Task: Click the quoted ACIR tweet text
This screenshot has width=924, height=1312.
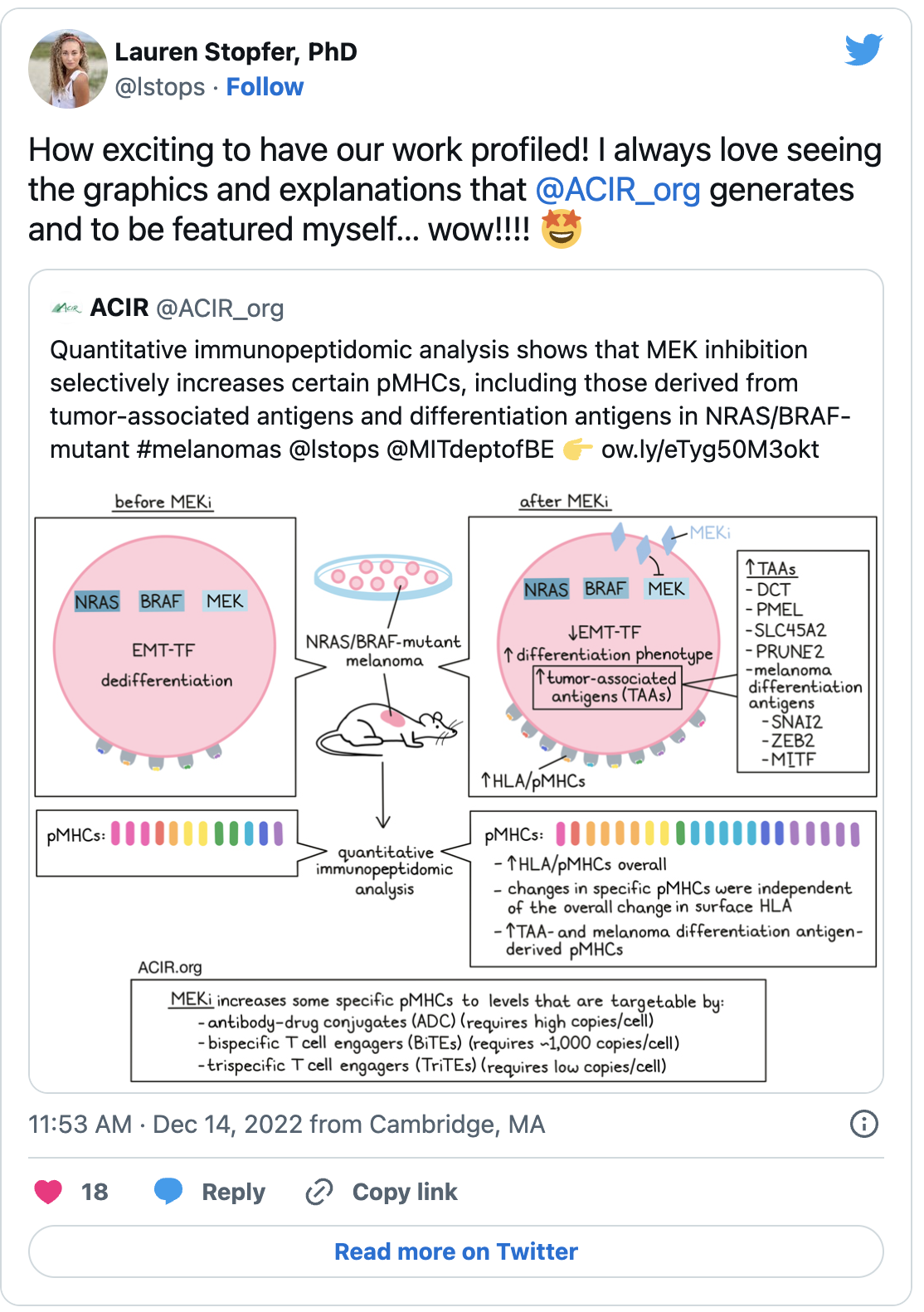Action: click(450, 399)
